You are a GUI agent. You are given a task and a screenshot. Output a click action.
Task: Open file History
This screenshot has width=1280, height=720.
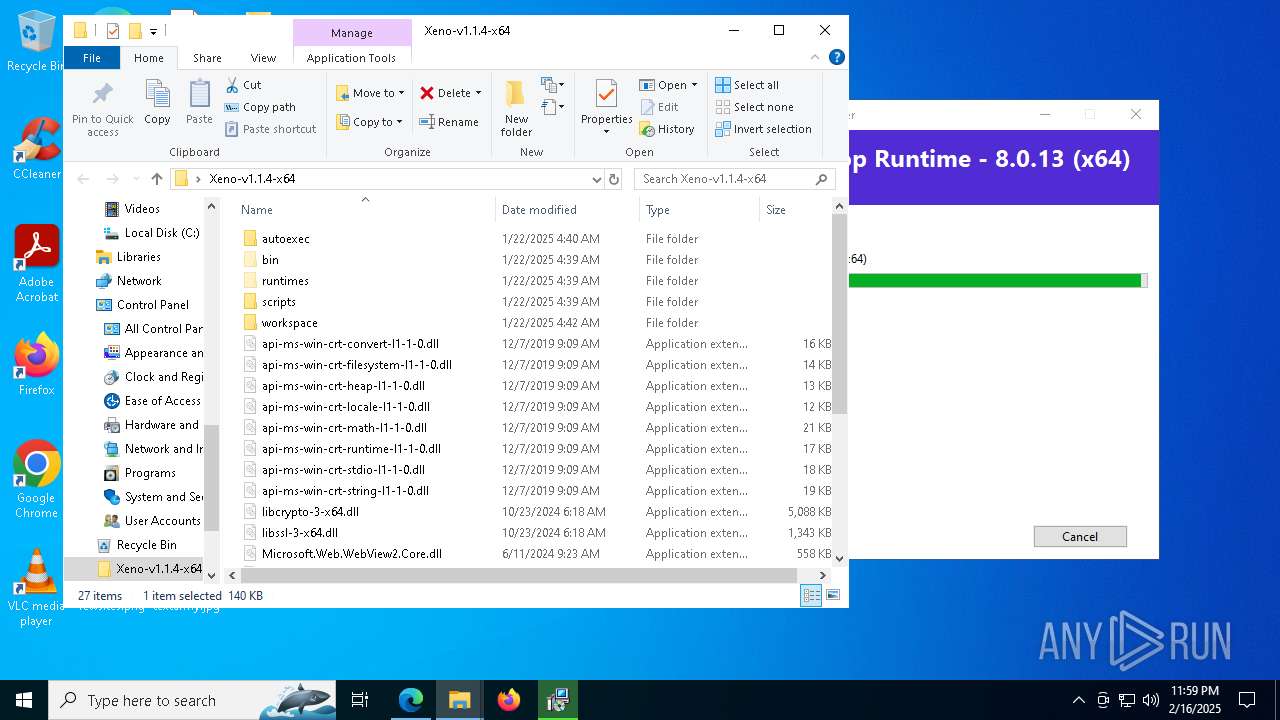click(667, 129)
